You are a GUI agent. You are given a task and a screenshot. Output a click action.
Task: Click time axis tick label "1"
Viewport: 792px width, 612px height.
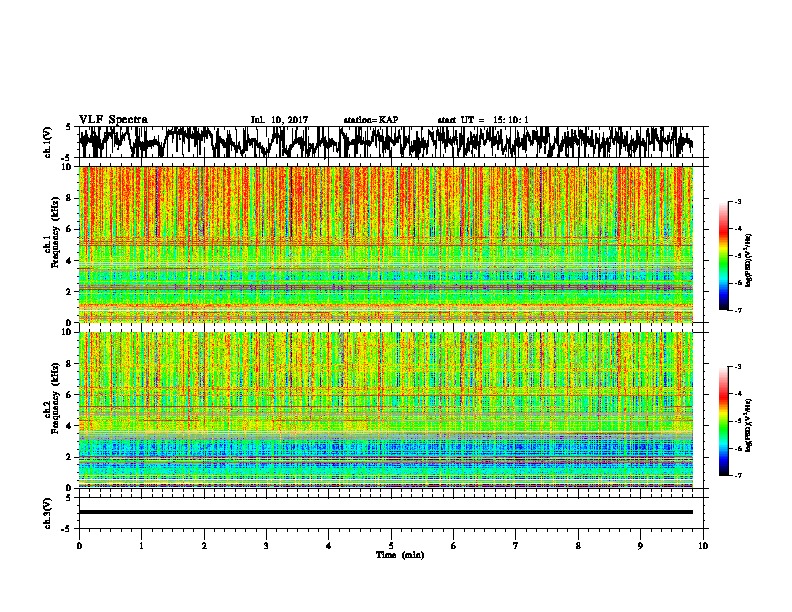click(x=141, y=546)
